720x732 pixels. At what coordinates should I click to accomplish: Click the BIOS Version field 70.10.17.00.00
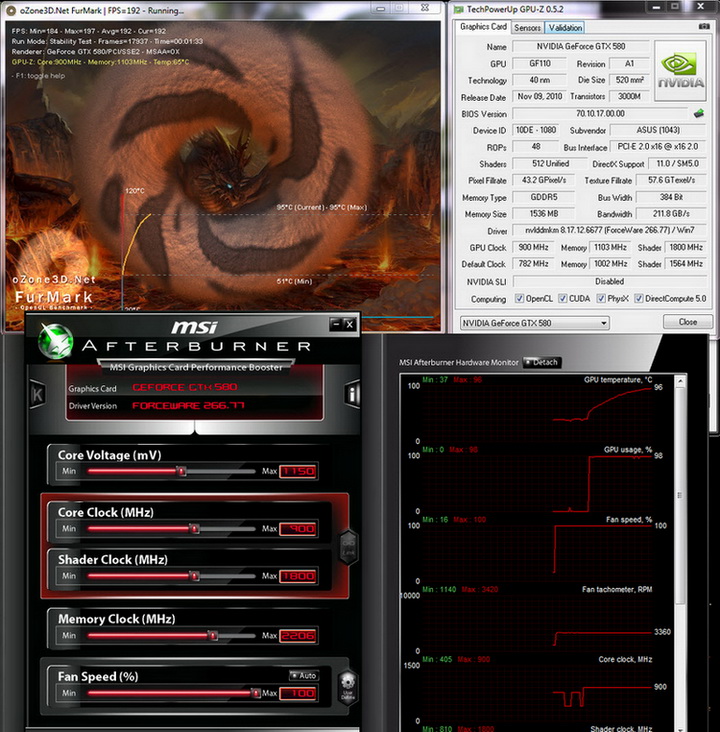(600, 113)
